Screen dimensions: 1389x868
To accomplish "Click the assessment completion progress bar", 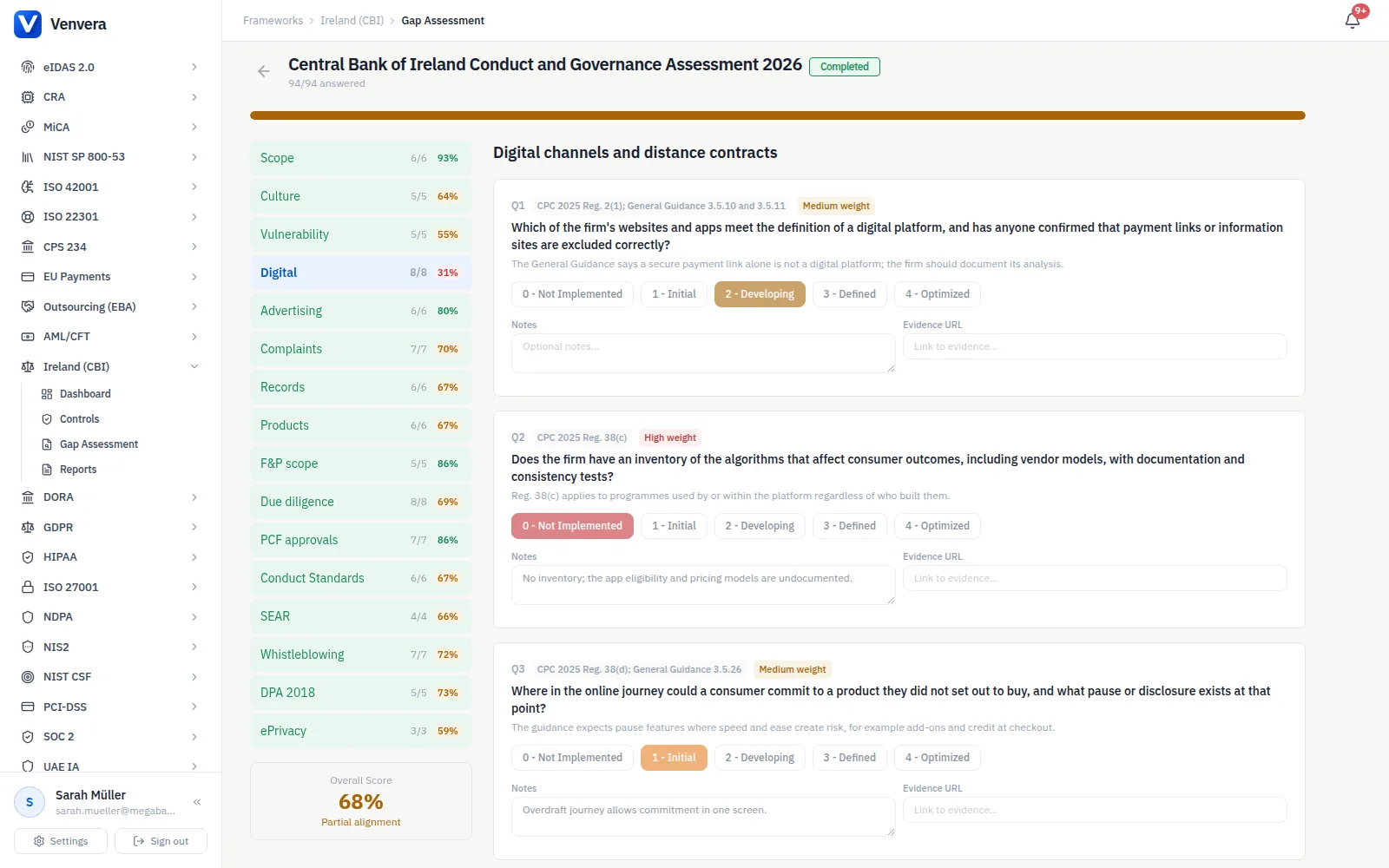I will 778,115.
